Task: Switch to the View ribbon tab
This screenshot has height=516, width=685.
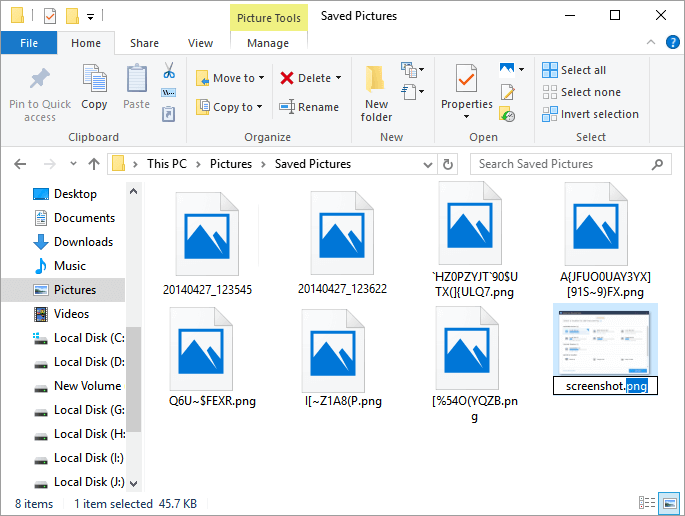Action: 200,43
